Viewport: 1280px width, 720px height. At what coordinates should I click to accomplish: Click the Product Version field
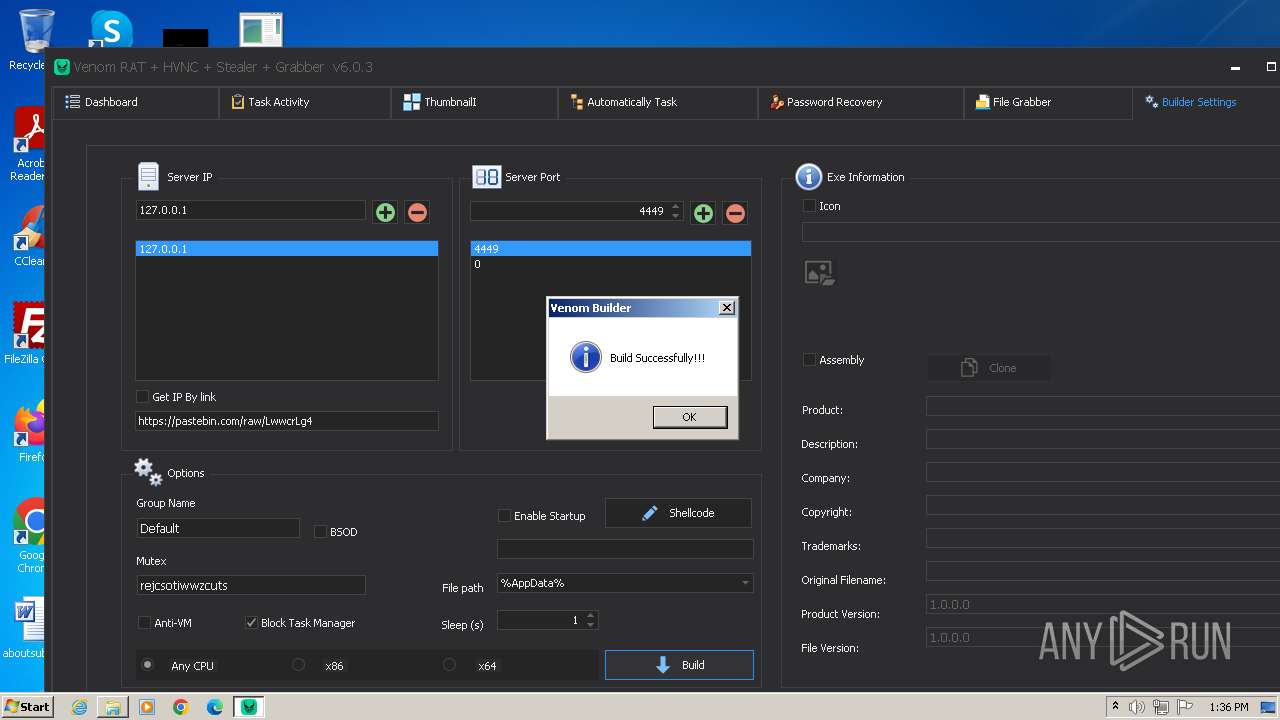[x=1102, y=605]
